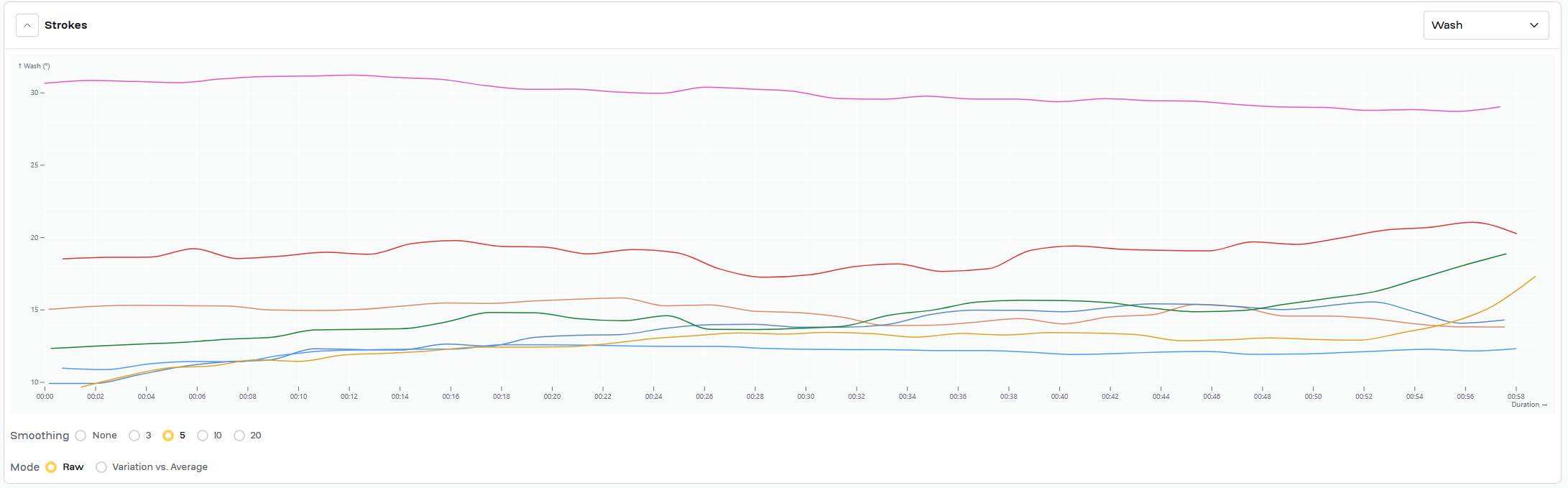Click the 20 value on the Y-axis
This screenshot has height=488, width=1568.
[x=34, y=238]
